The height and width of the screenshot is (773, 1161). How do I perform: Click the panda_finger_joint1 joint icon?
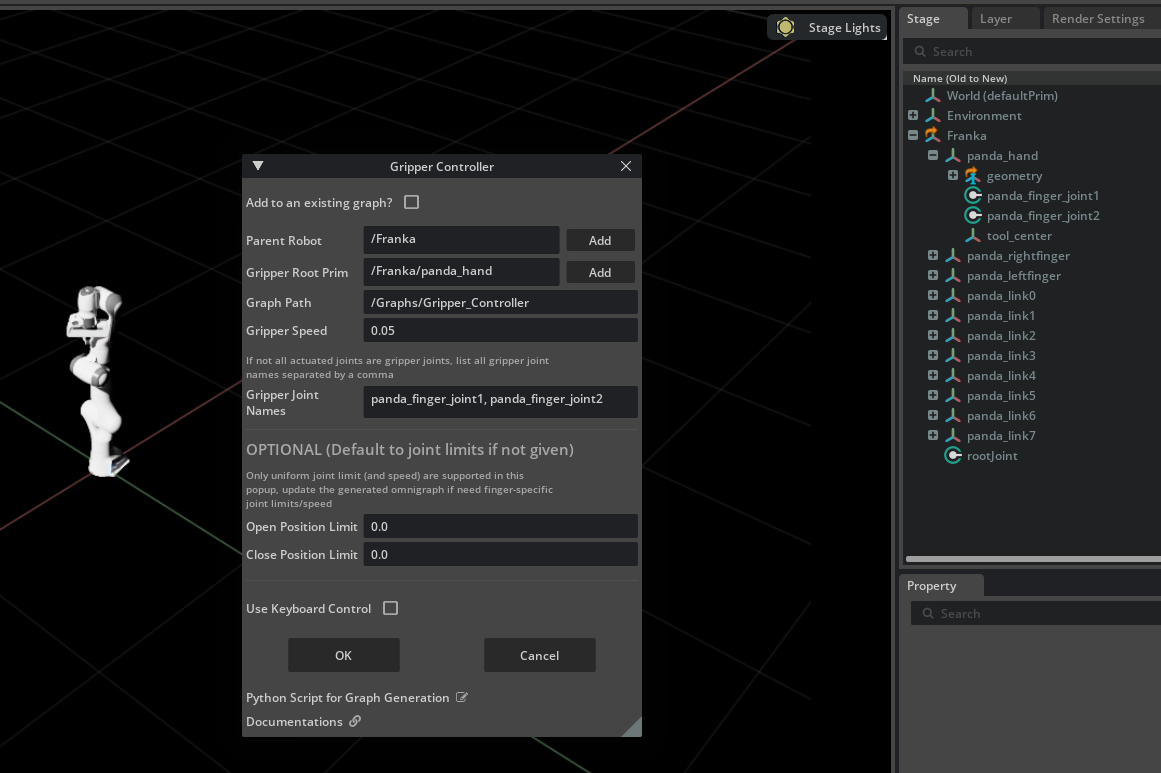[973, 195]
